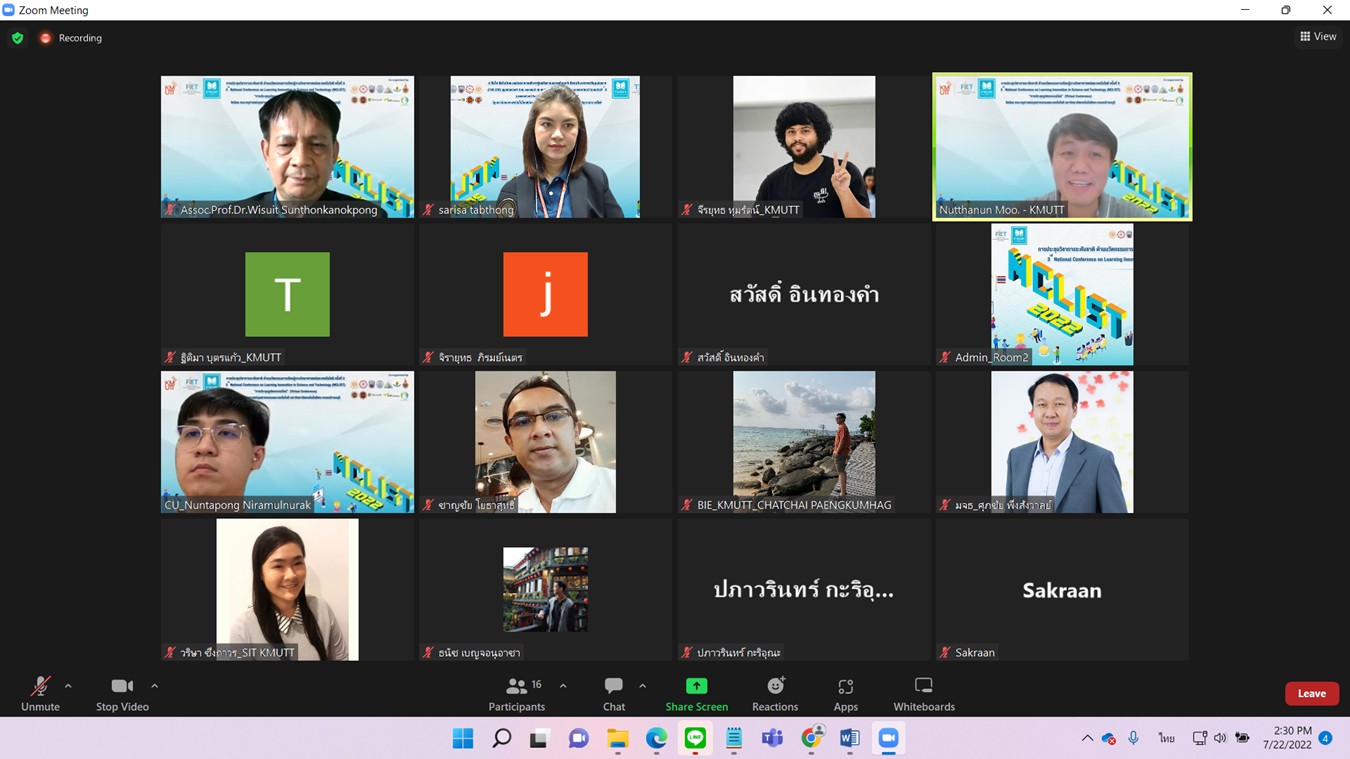Open the Chat panel
This screenshot has width=1350, height=759.
[614, 693]
